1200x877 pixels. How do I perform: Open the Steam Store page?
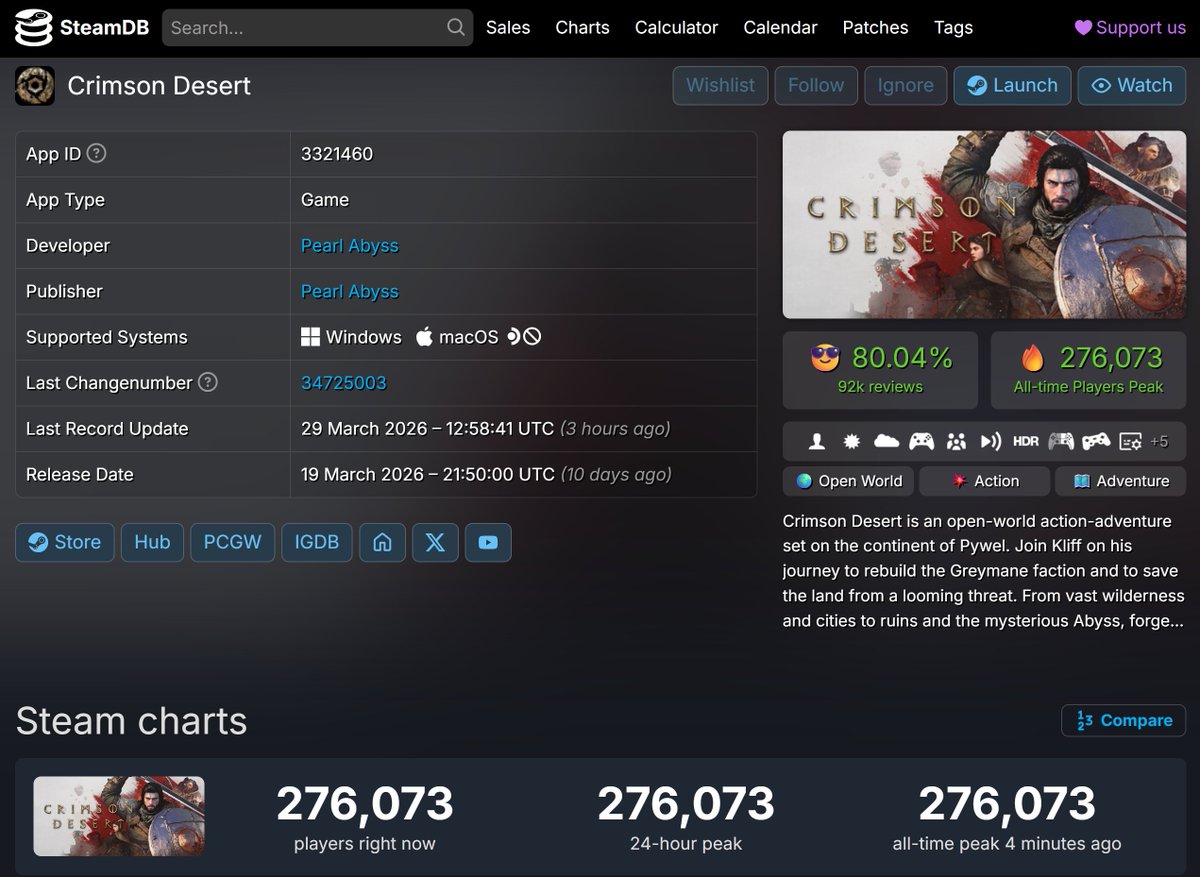click(x=65, y=542)
